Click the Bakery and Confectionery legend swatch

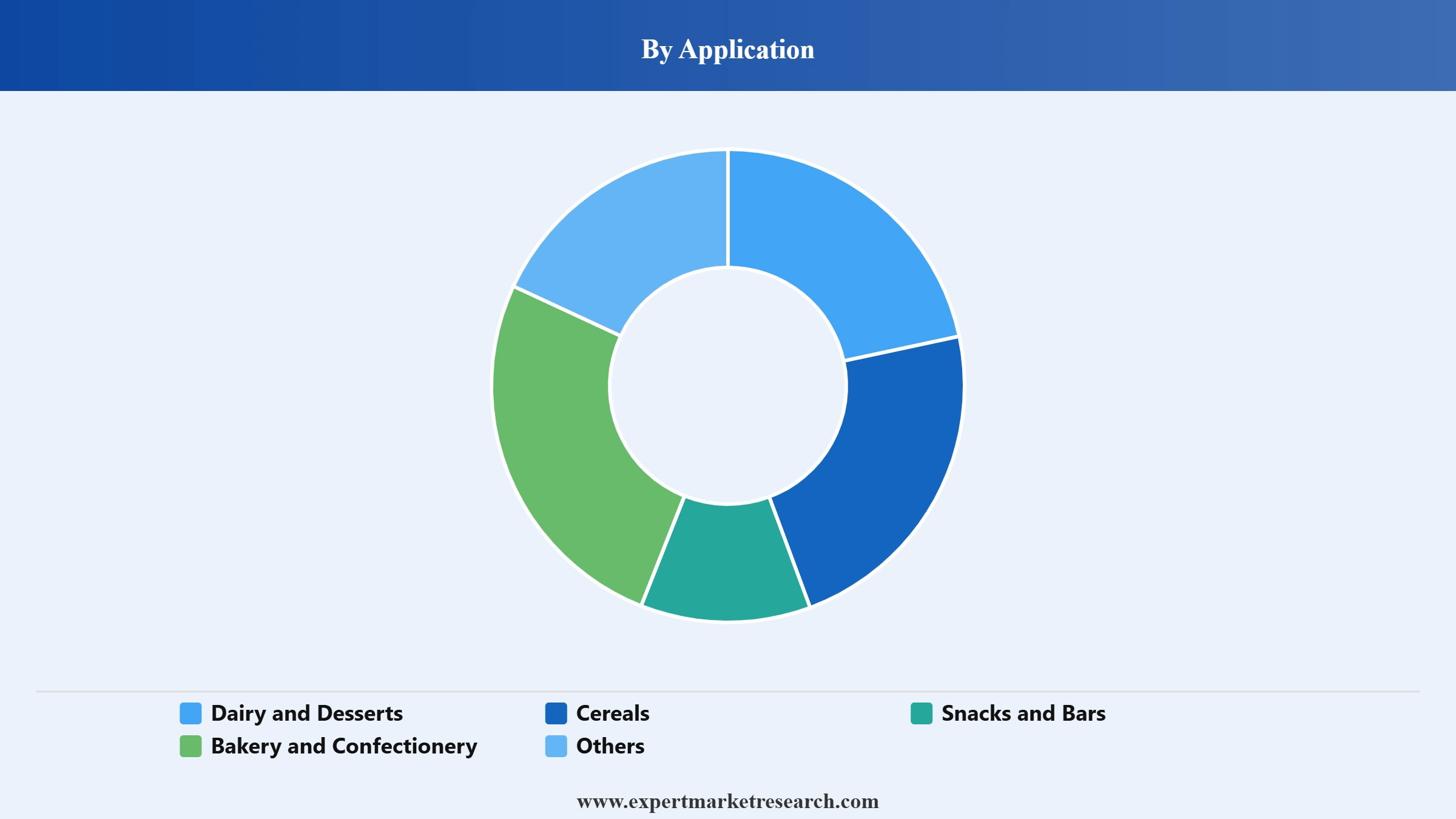click(x=190, y=746)
